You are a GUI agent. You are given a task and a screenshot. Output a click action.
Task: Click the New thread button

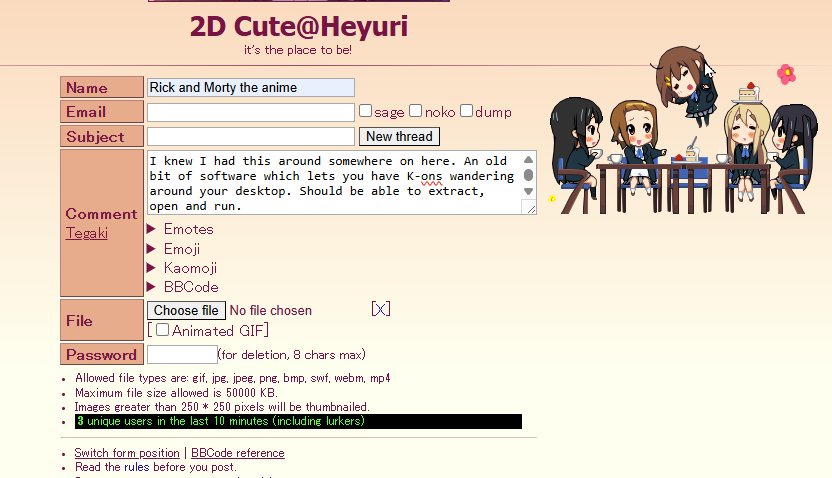click(399, 136)
